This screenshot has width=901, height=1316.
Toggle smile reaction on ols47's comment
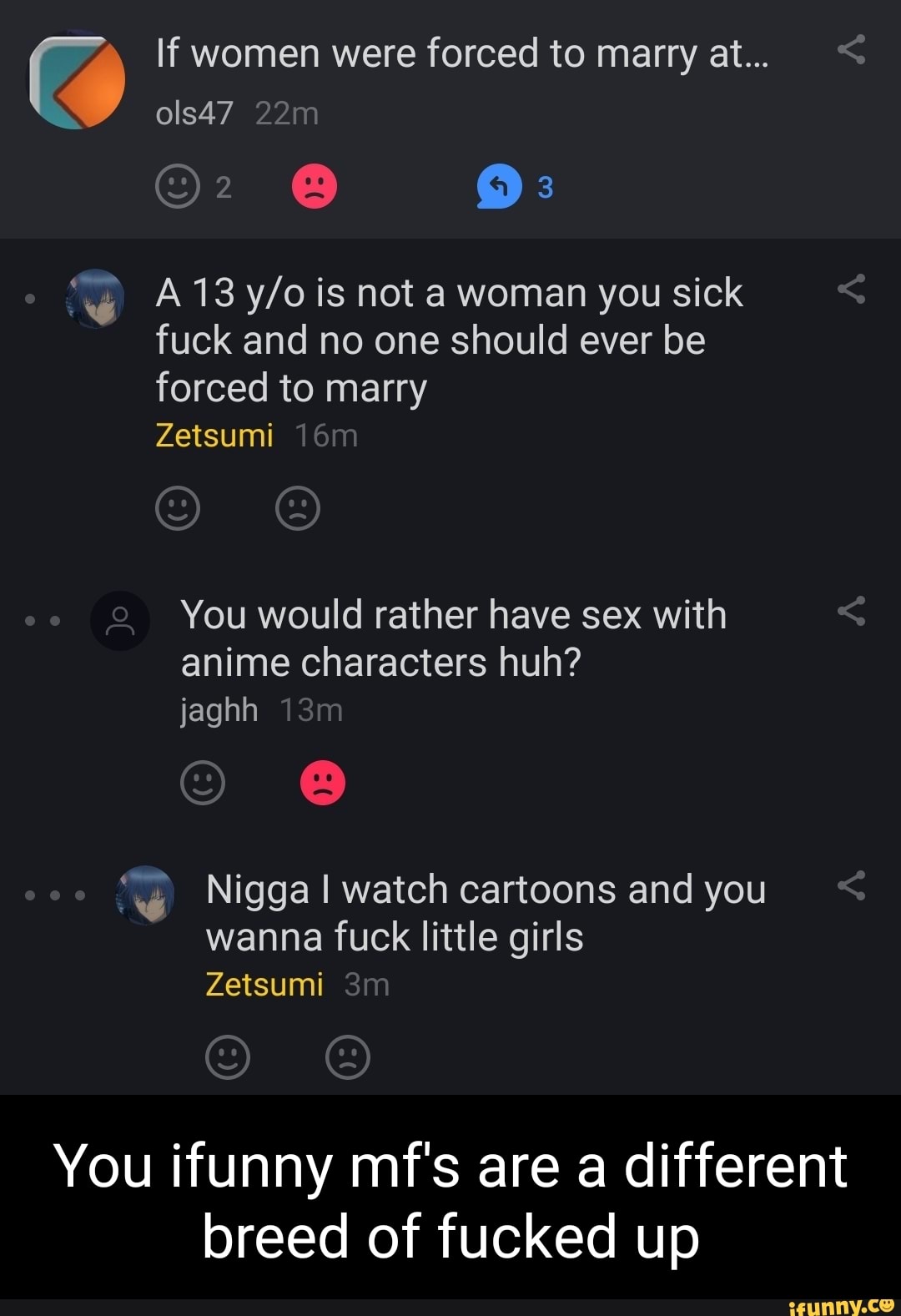pos(178,187)
